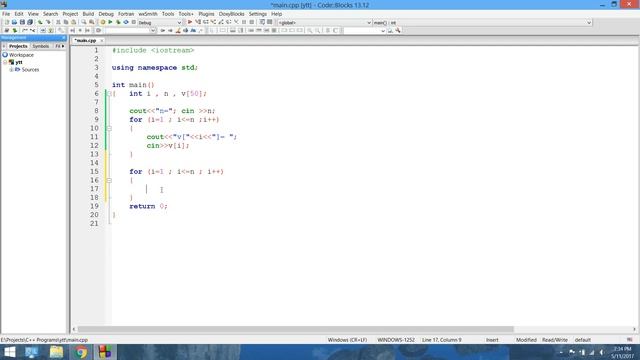
Task: Open the File menu
Action: tap(6, 14)
